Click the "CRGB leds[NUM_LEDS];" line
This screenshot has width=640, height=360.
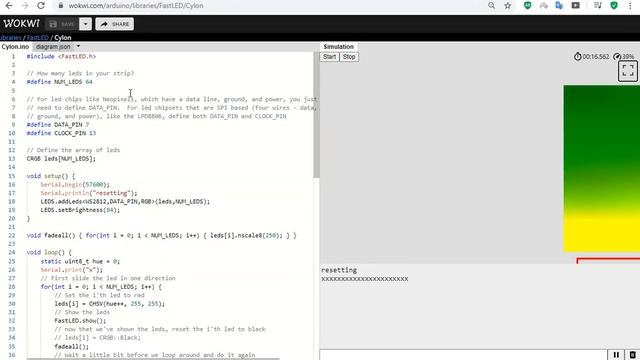61,159
